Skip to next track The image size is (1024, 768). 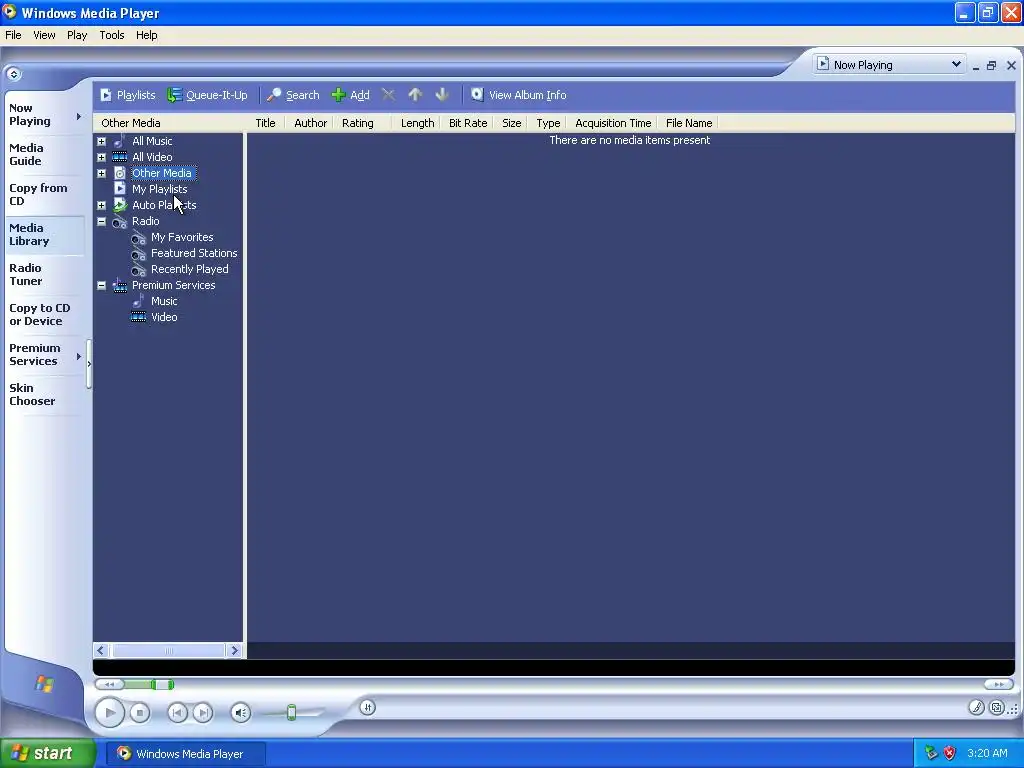[203, 712]
